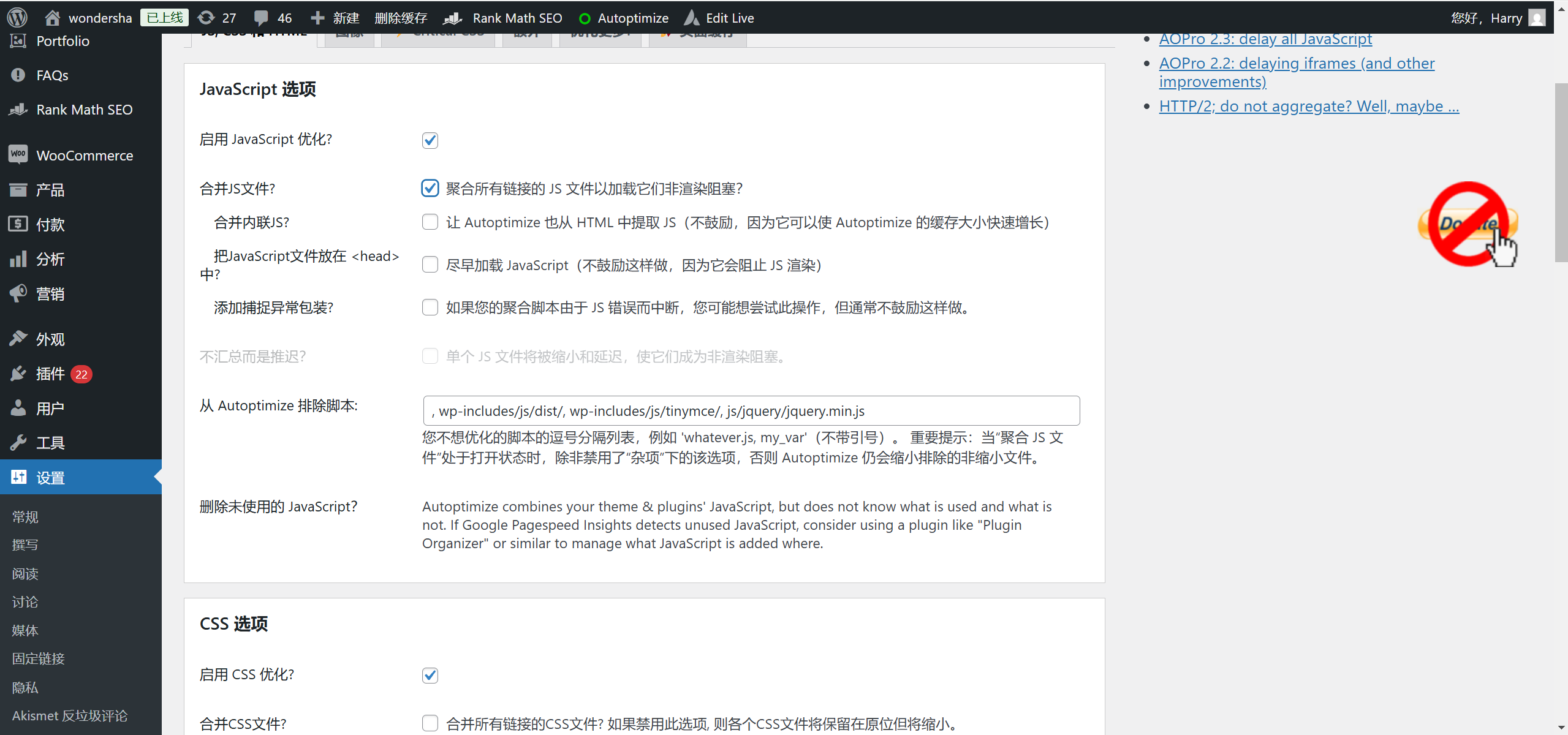Expand the 设置 sidebar menu

click(50, 477)
